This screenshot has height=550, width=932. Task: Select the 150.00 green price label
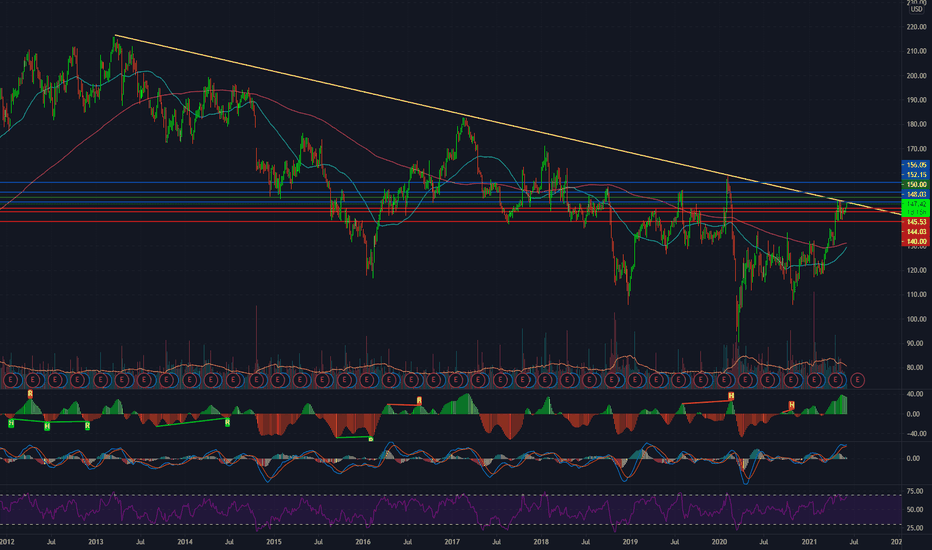pyautogui.click(x=915, y=184)
